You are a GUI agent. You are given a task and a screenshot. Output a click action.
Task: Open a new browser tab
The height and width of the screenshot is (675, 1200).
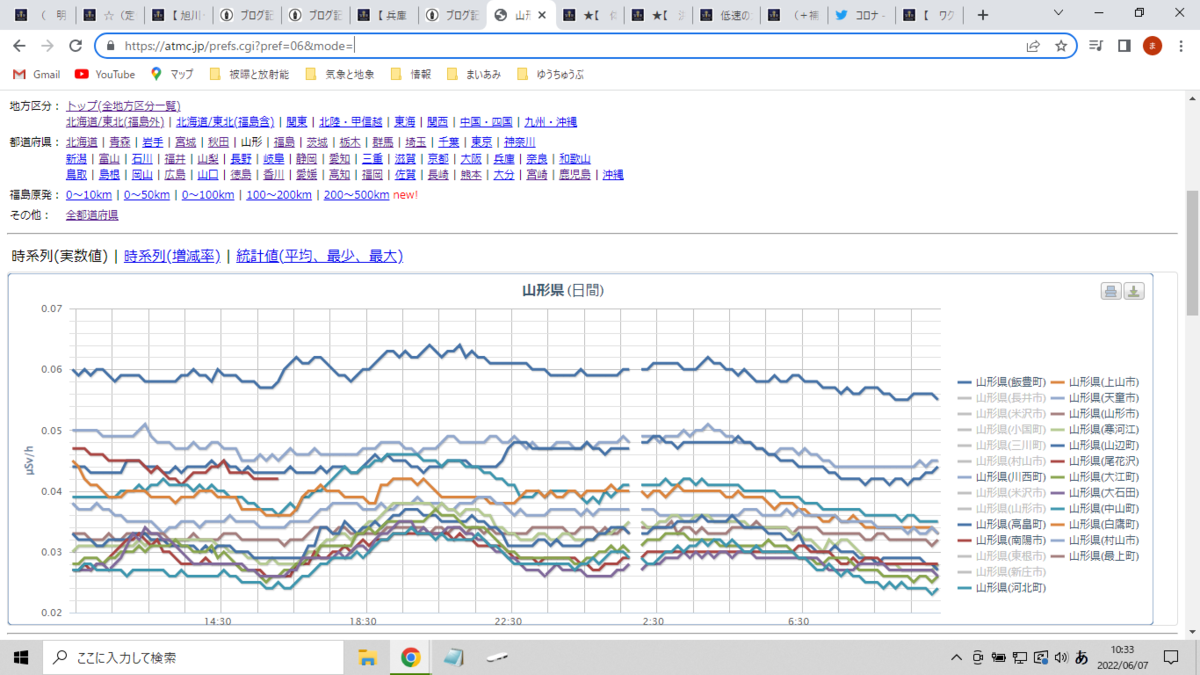(983, 15)
